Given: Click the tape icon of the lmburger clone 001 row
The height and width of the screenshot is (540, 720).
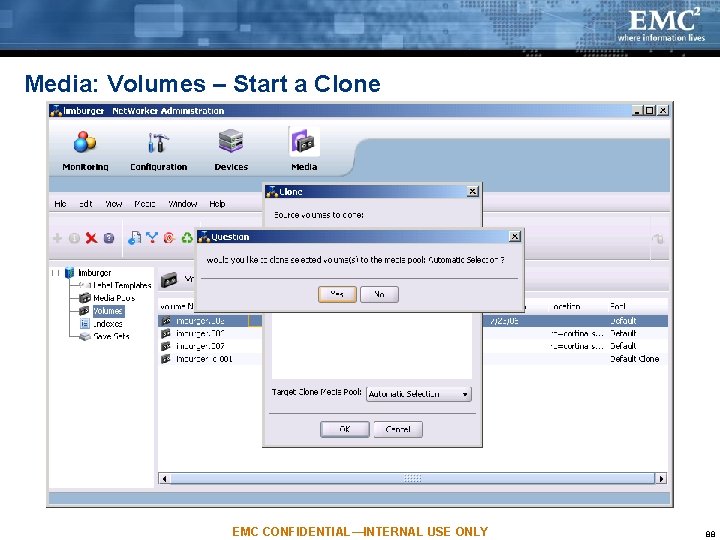Looking at the screenshot, I should tap(166, 359).
